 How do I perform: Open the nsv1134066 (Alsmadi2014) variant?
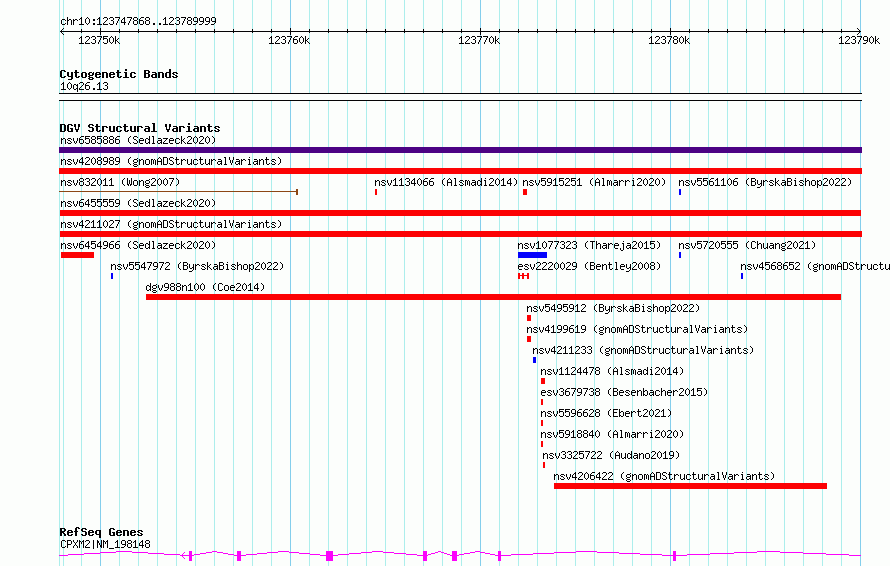[446, 182]
